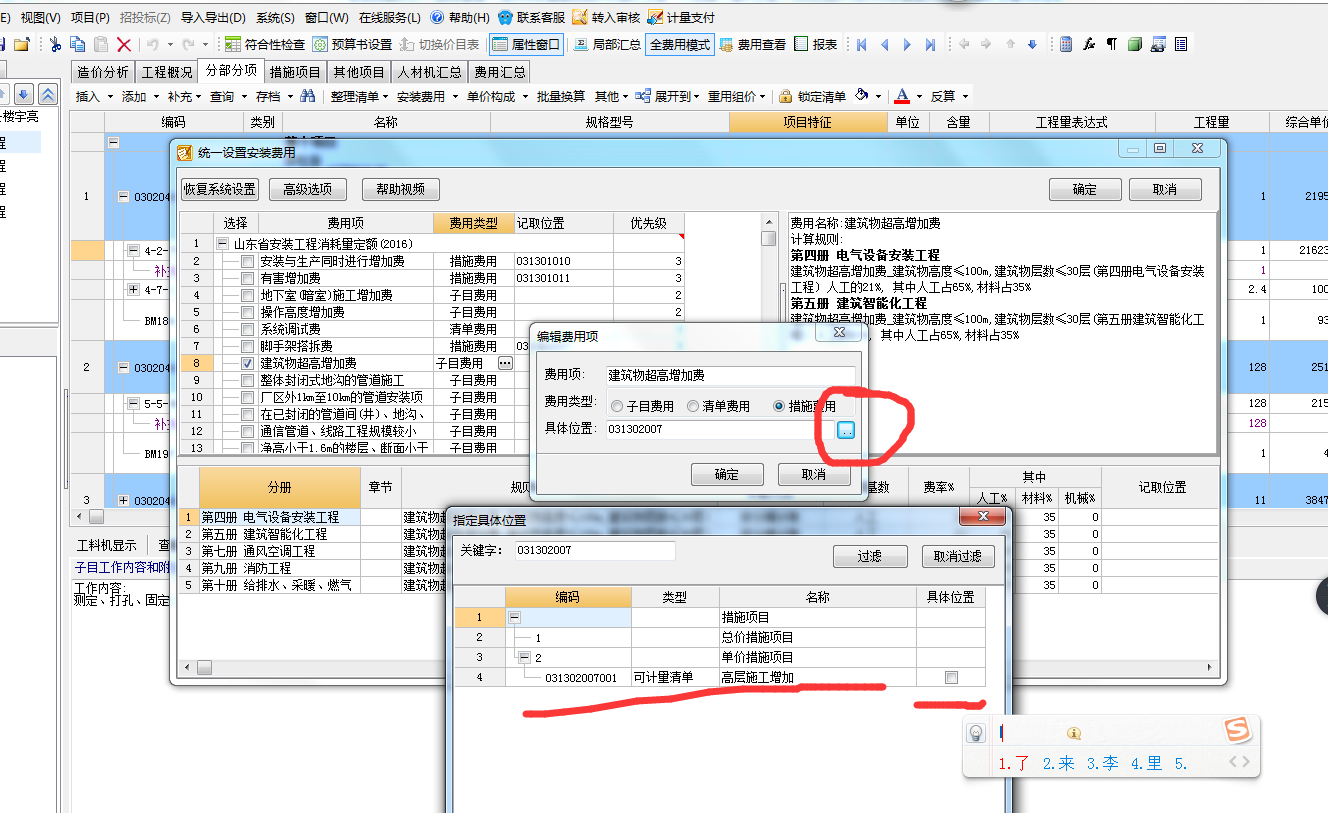
Task: Open the 符合性检查 compliance check tool
Action: [x=265, y=44]
